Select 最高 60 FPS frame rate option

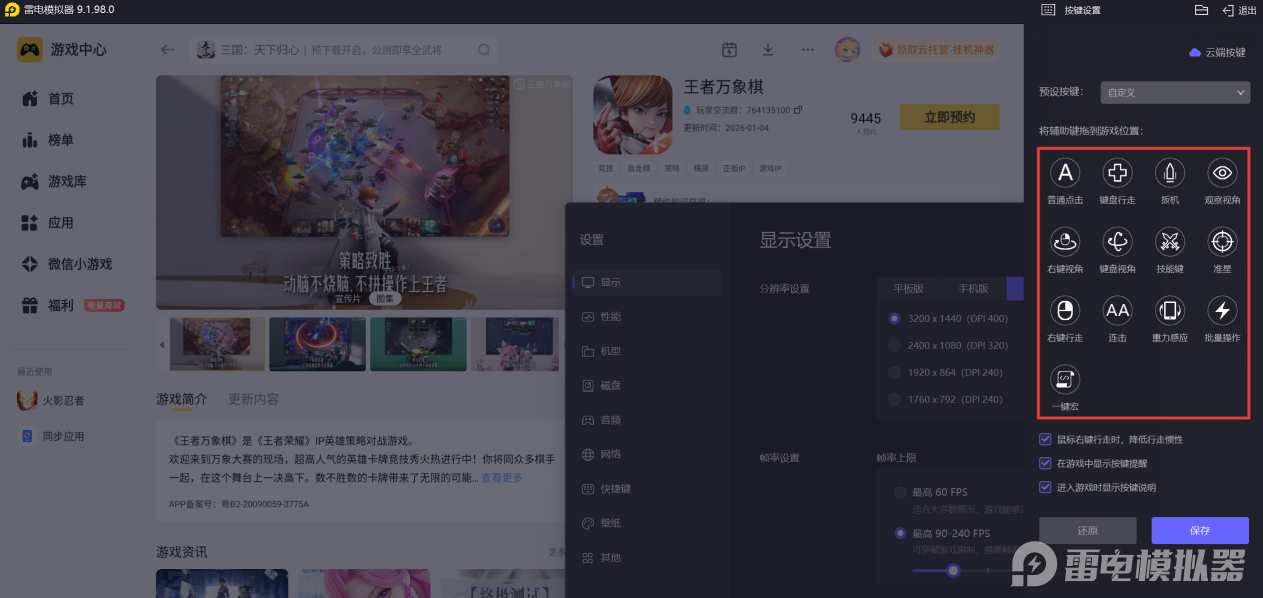click(x=900, y=492)
